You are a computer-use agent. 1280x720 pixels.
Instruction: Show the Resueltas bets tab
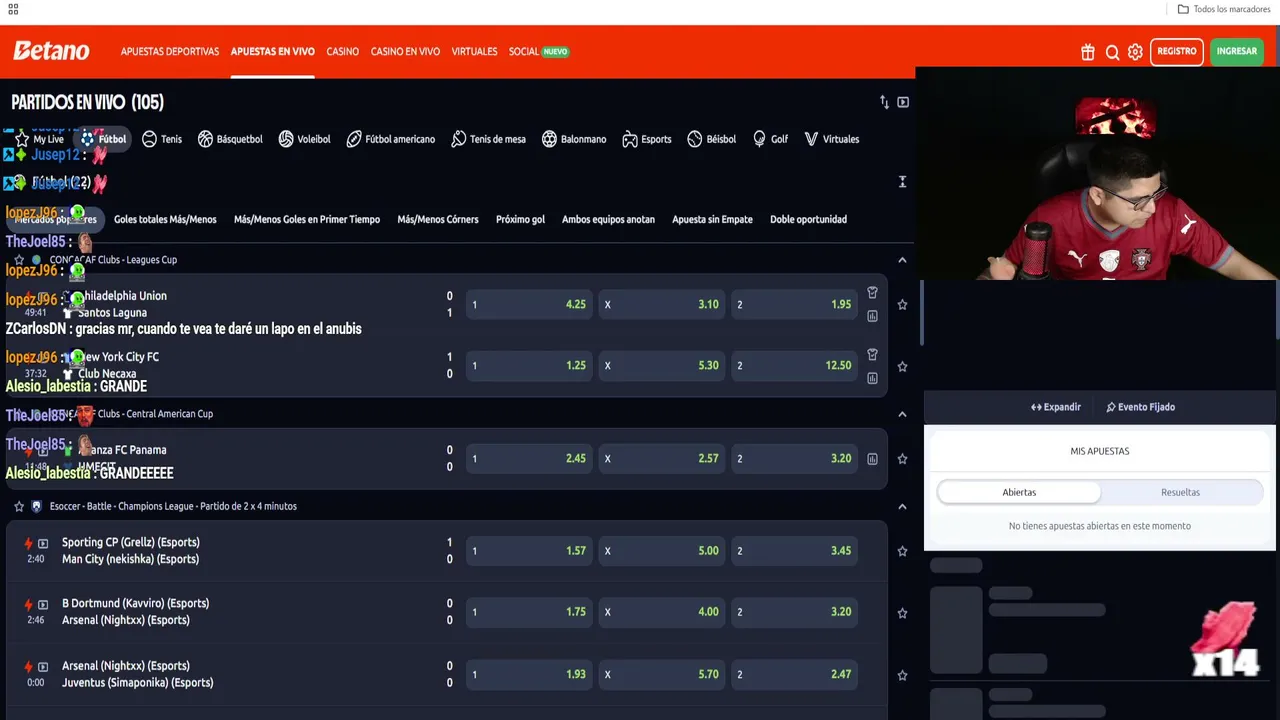(1180, 492)
